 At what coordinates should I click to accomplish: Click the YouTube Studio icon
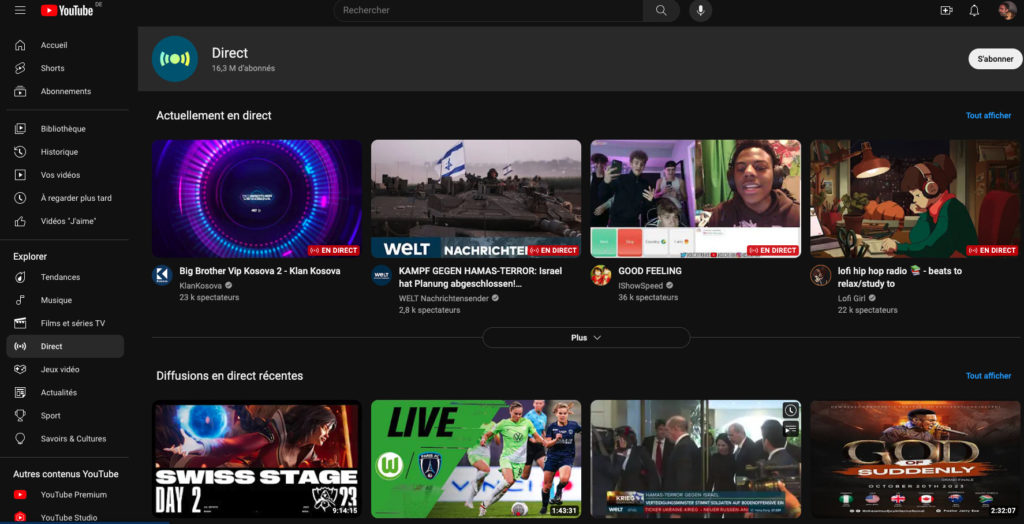20,517
